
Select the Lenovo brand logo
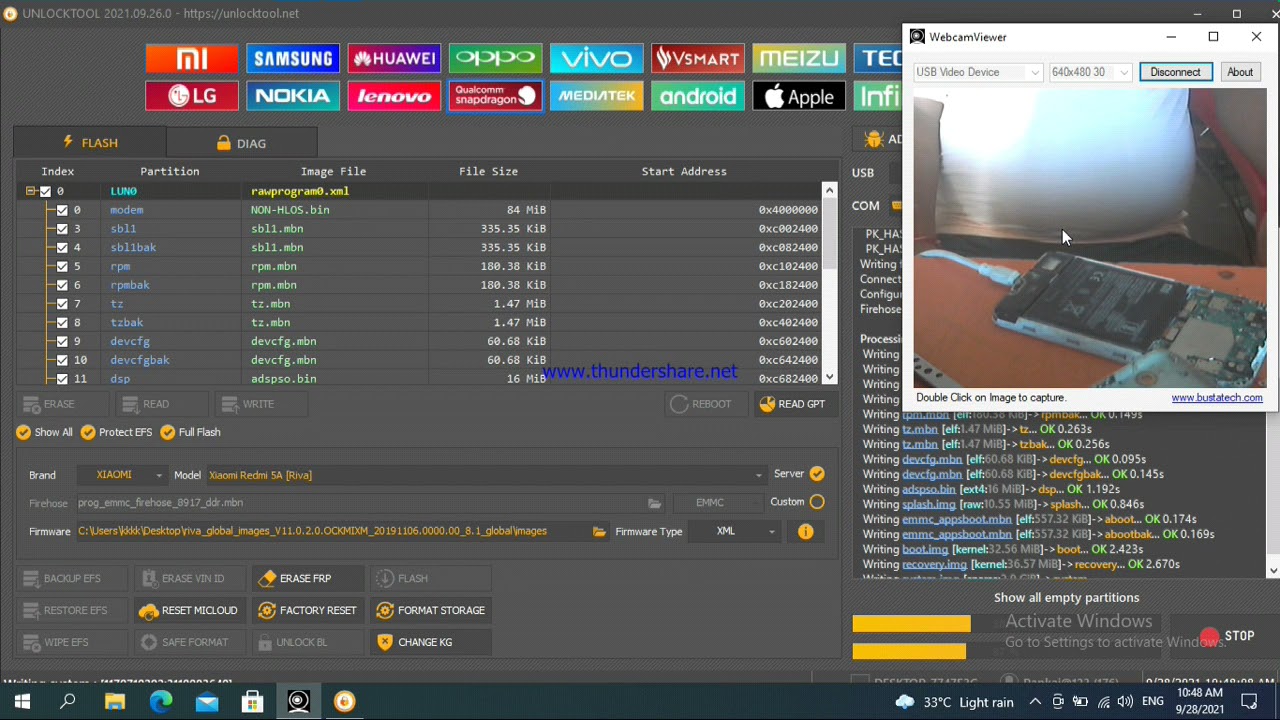coord(394,96)
